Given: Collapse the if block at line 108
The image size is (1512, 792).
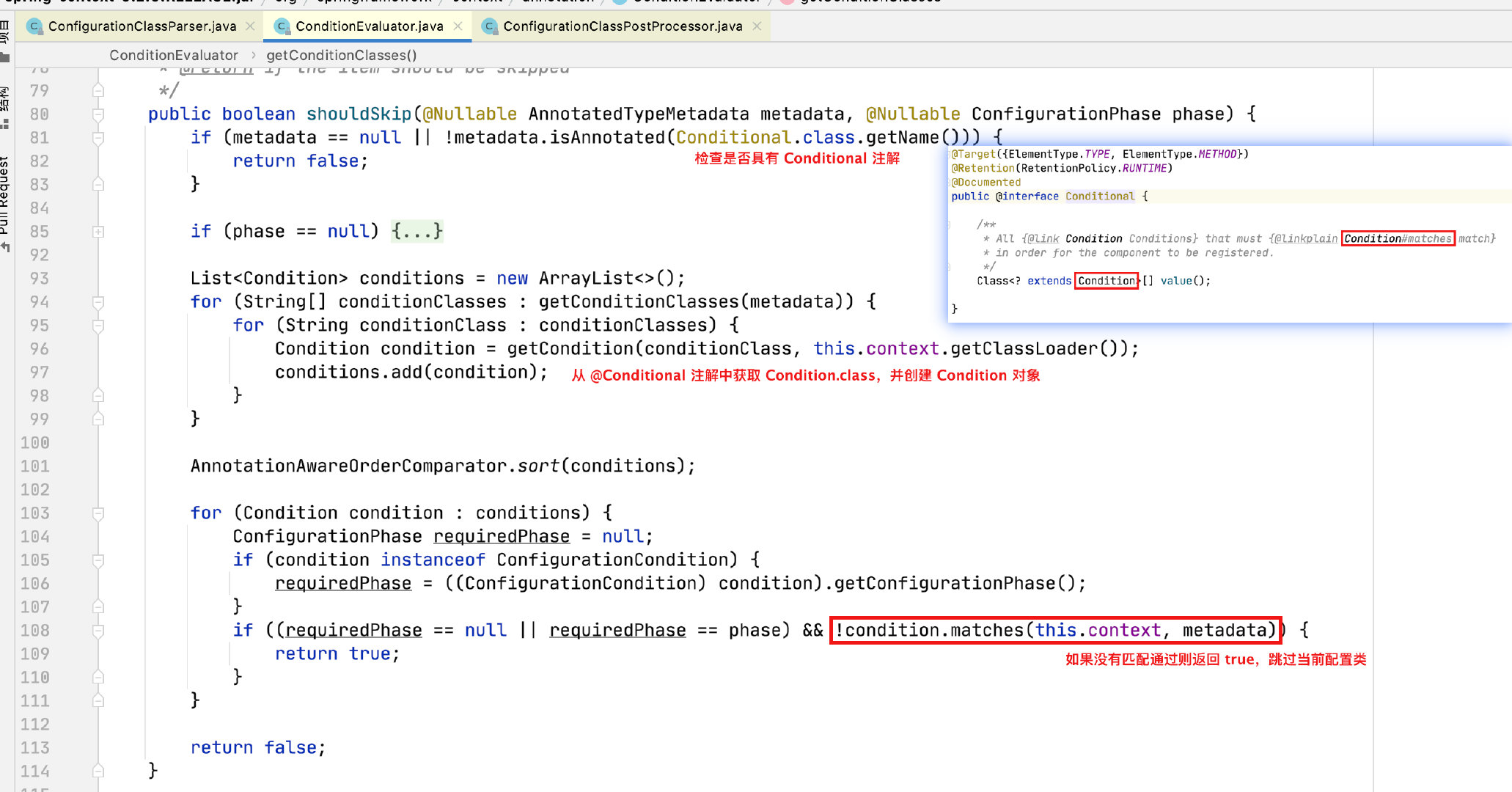Looking at the screenshot, I should click(98, 631).
